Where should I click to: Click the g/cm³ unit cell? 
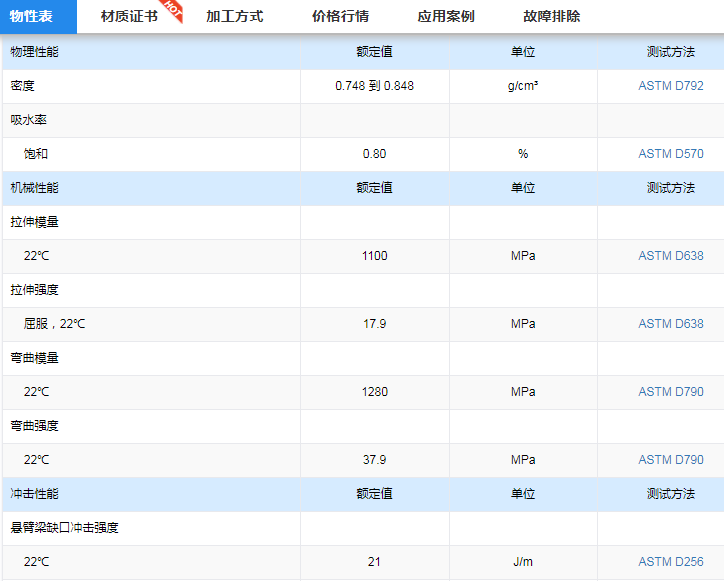pyautogui.click(x=522, y=86)
